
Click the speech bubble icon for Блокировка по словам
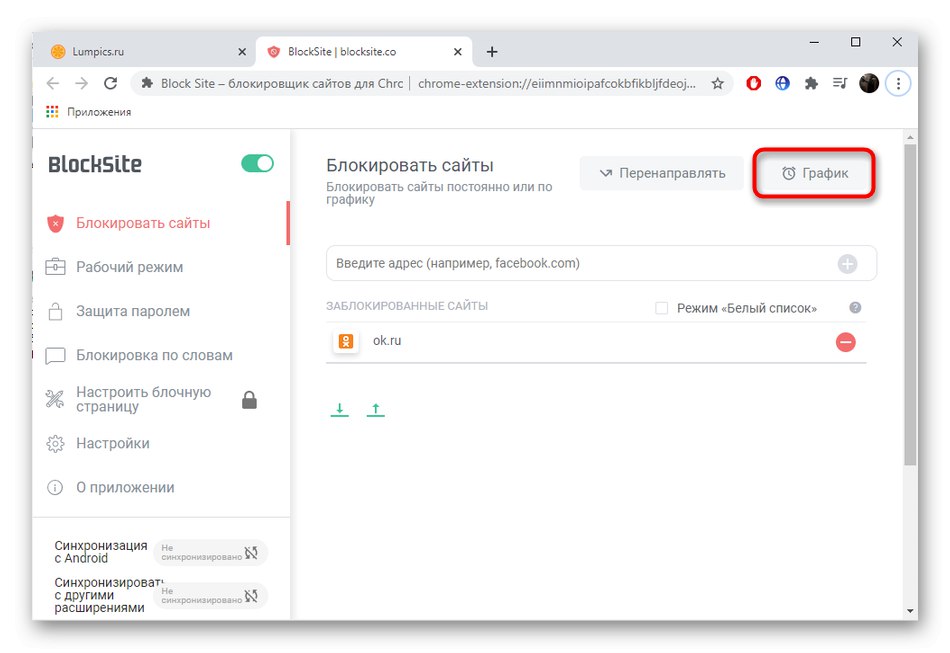tap(55, 355)
